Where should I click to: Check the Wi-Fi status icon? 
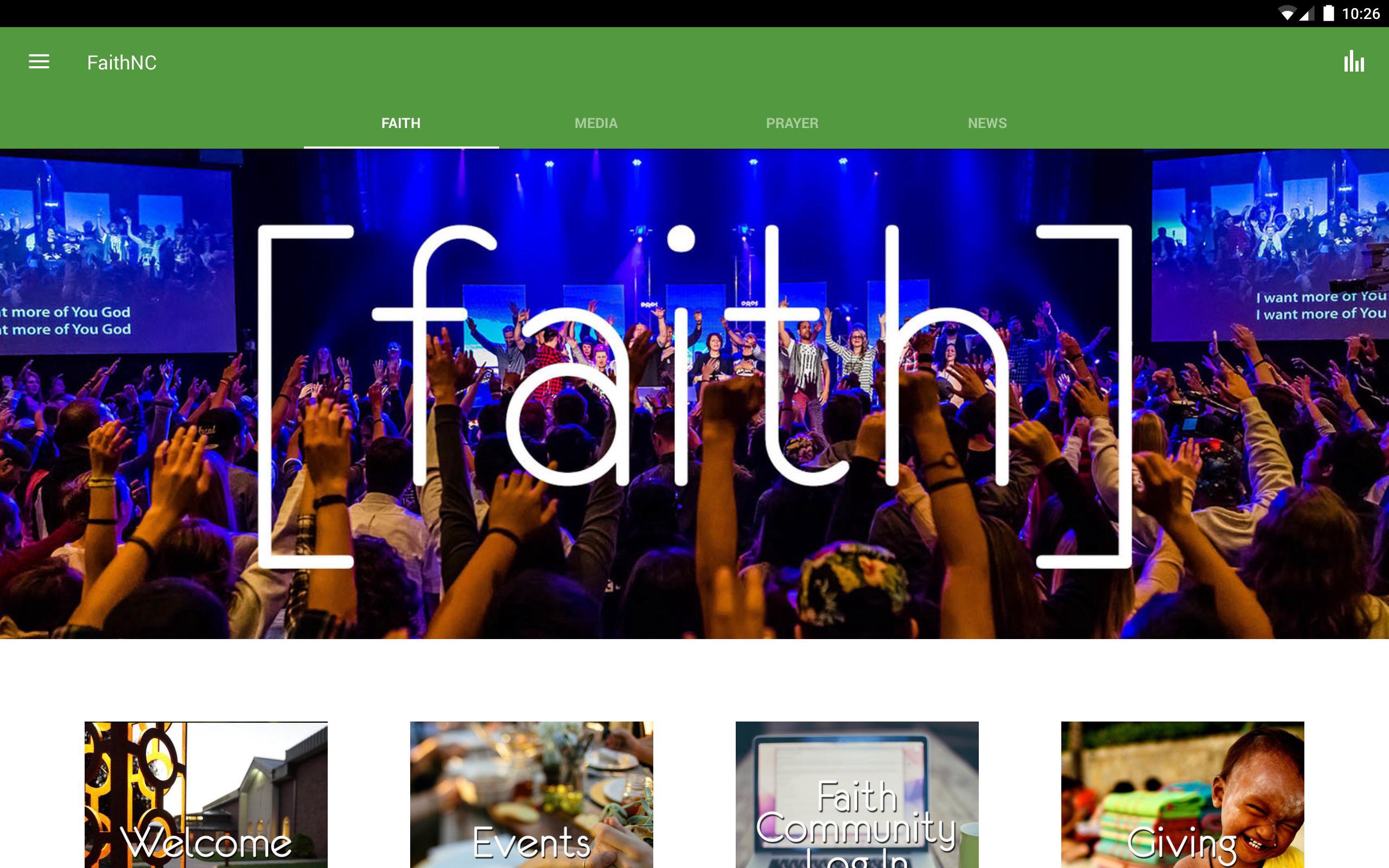1288,14
